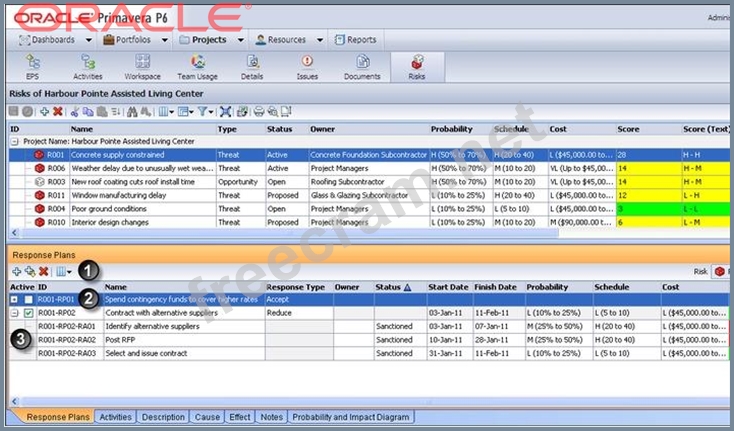Click the Print Preview magnifier icon
Screen dimensions: 734x431
[x=272, y=111]
